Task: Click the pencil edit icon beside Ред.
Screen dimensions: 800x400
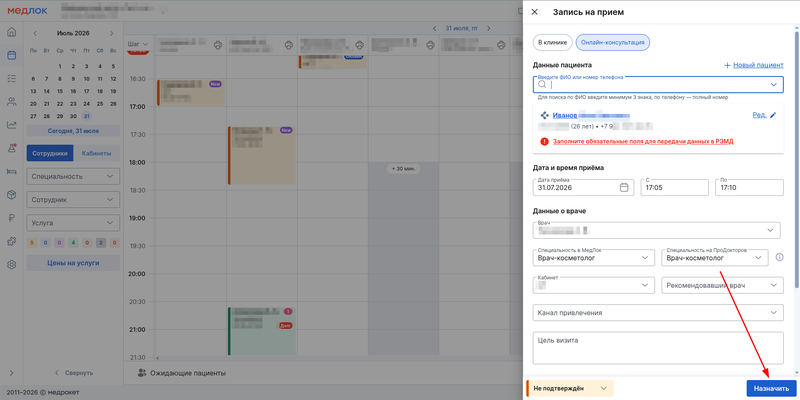Action: pyautogui.click(x=773, y=115)
